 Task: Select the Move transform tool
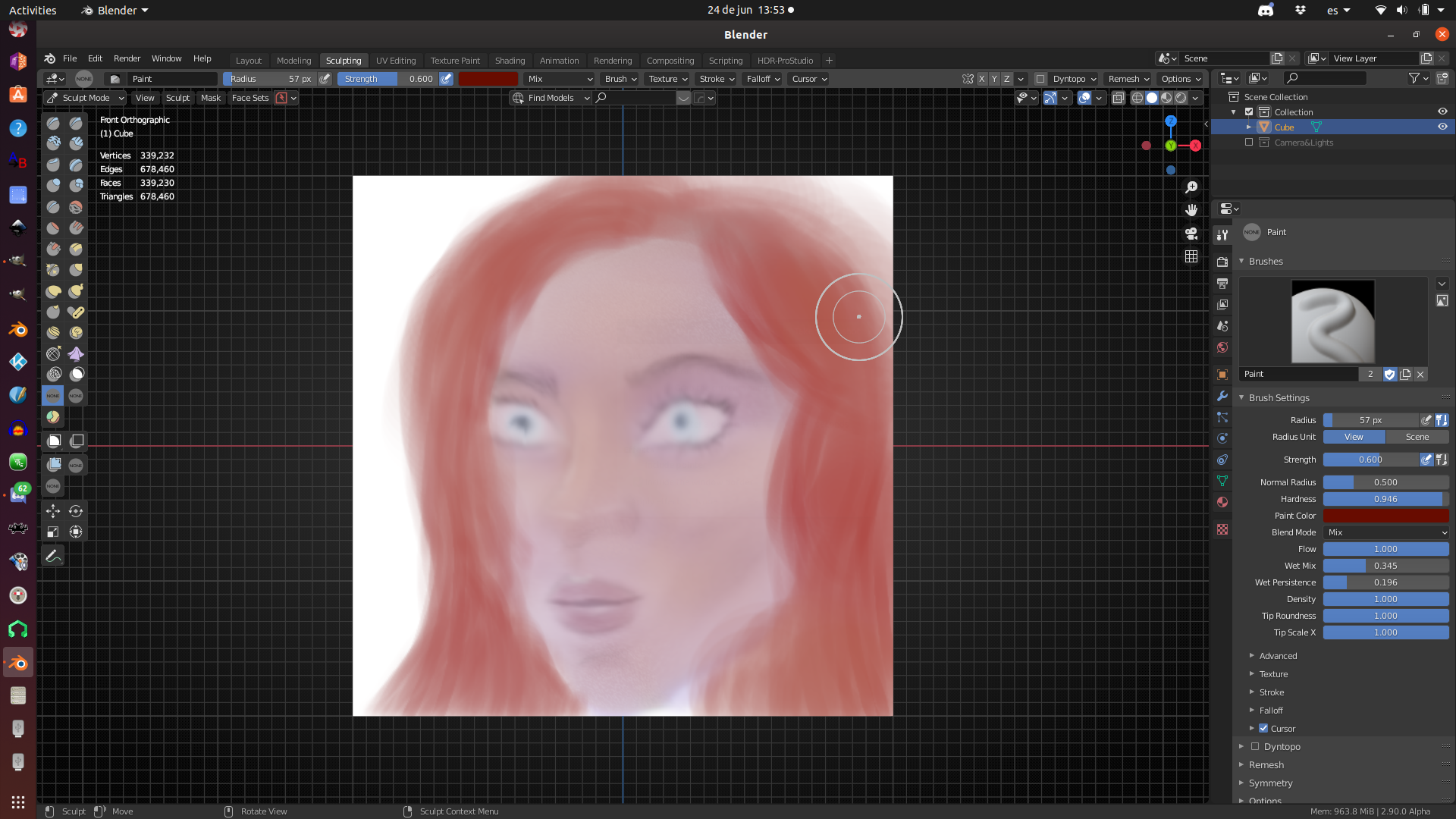[x=53, y=511]
